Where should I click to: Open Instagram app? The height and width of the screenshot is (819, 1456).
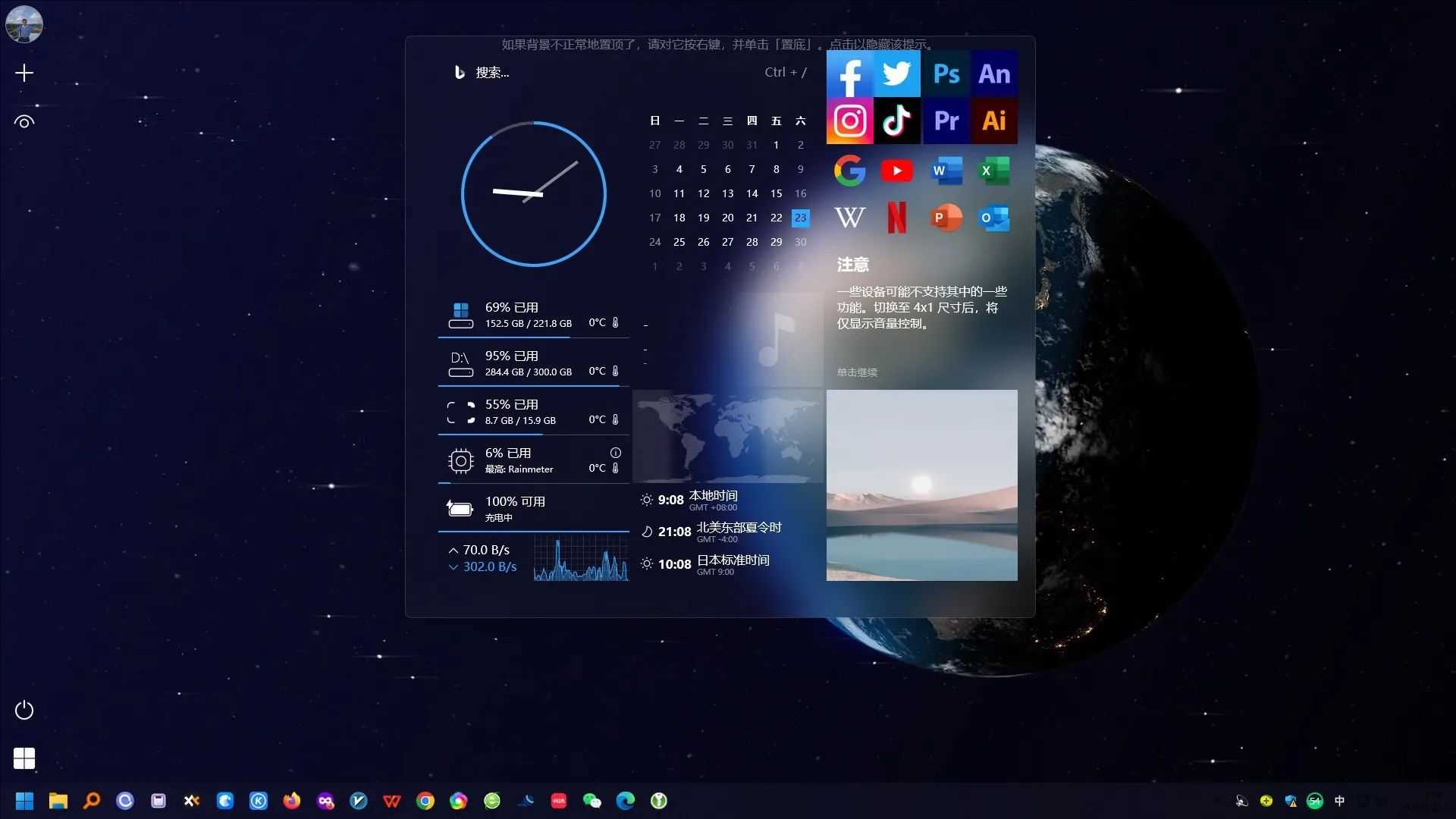pos(850,120)
